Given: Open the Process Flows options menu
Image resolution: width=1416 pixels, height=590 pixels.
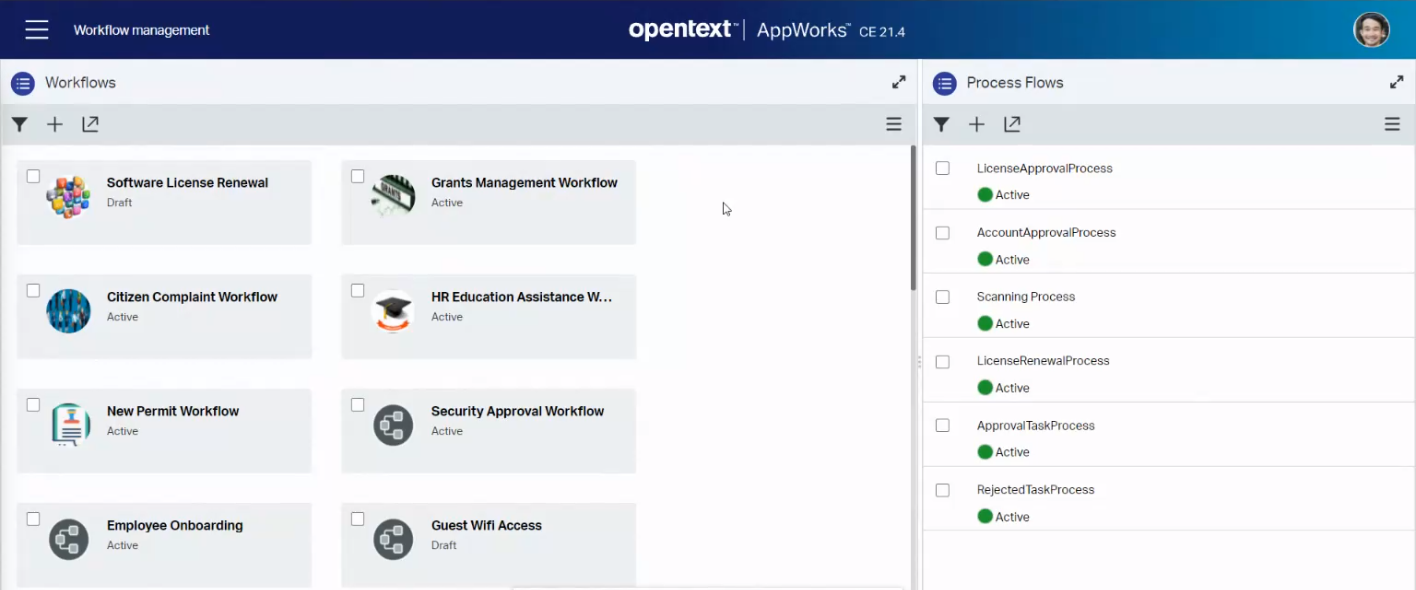Looking at the screenshot, I should click(x=1391, y=124).
